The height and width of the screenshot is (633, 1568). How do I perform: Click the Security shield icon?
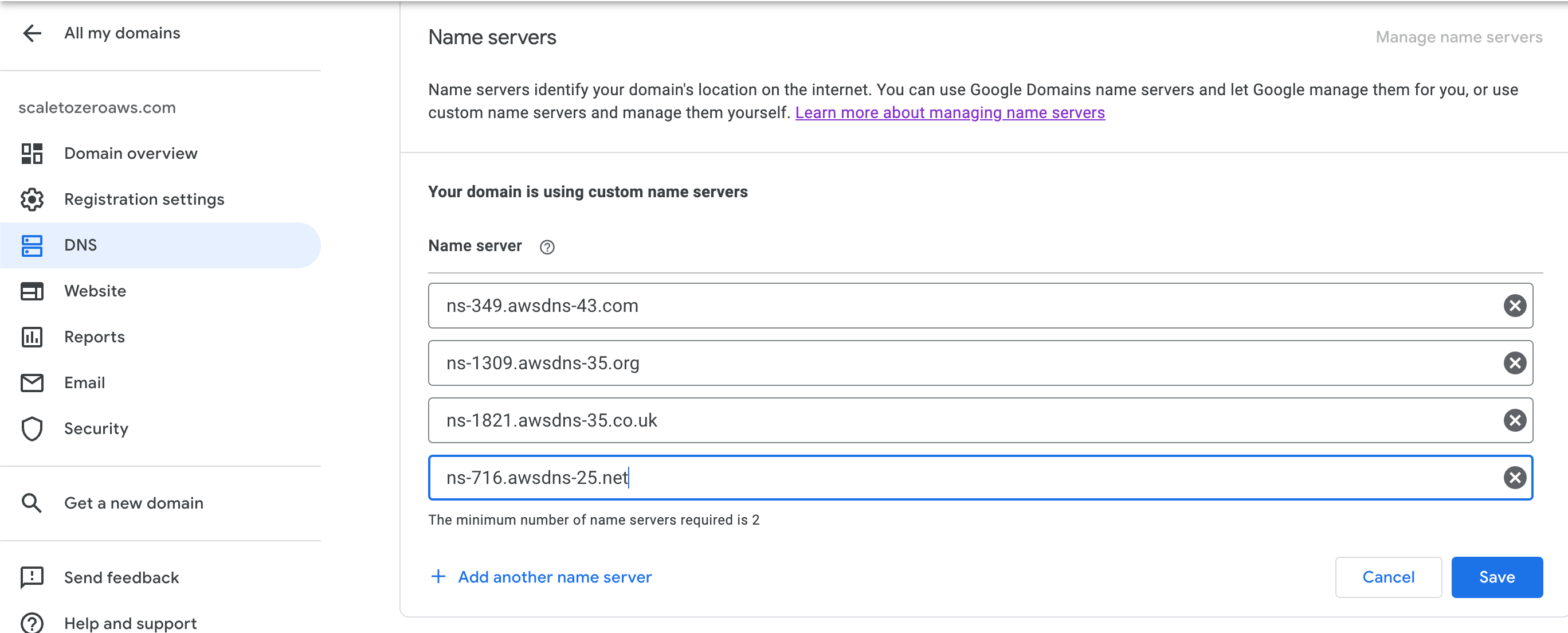(x=32, y=429)
